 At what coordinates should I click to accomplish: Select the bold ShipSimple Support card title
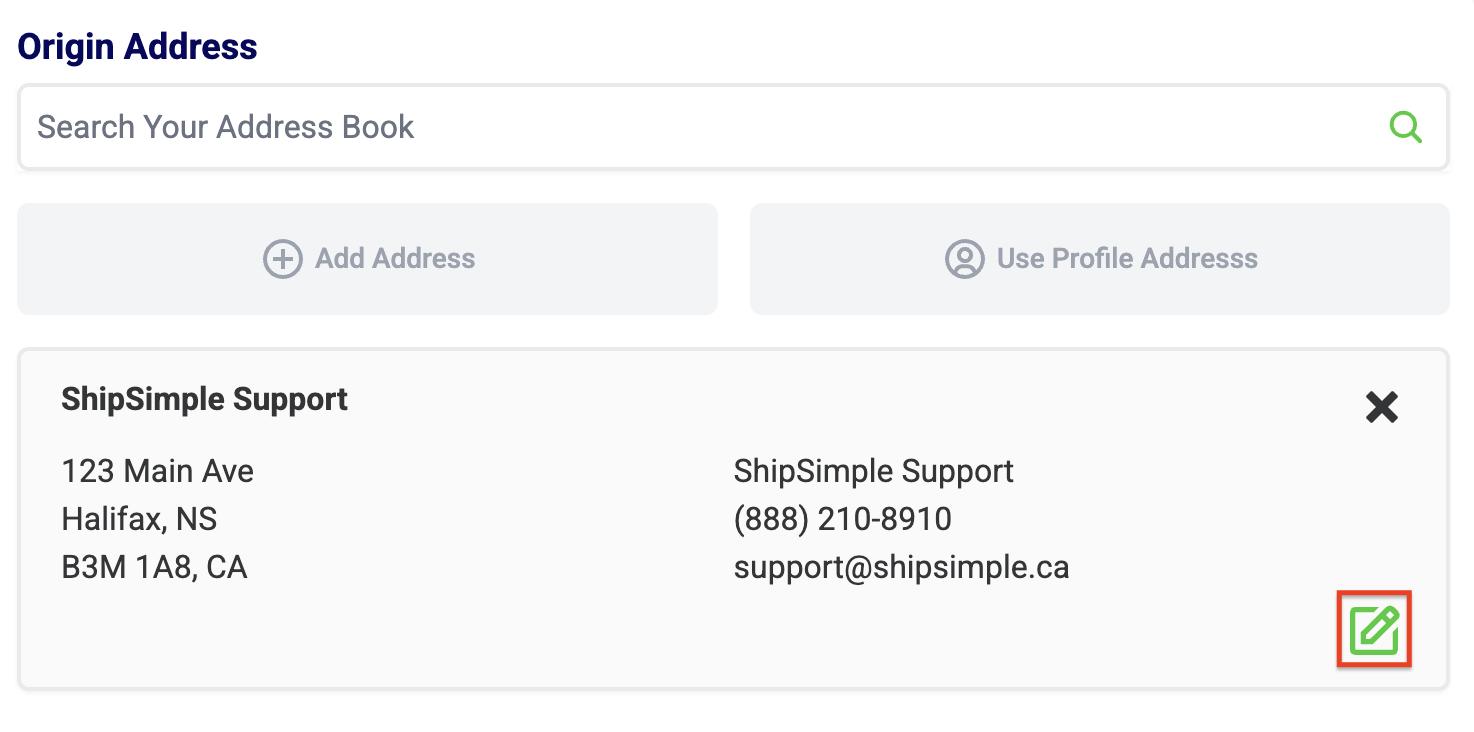[x=204, y=399]
